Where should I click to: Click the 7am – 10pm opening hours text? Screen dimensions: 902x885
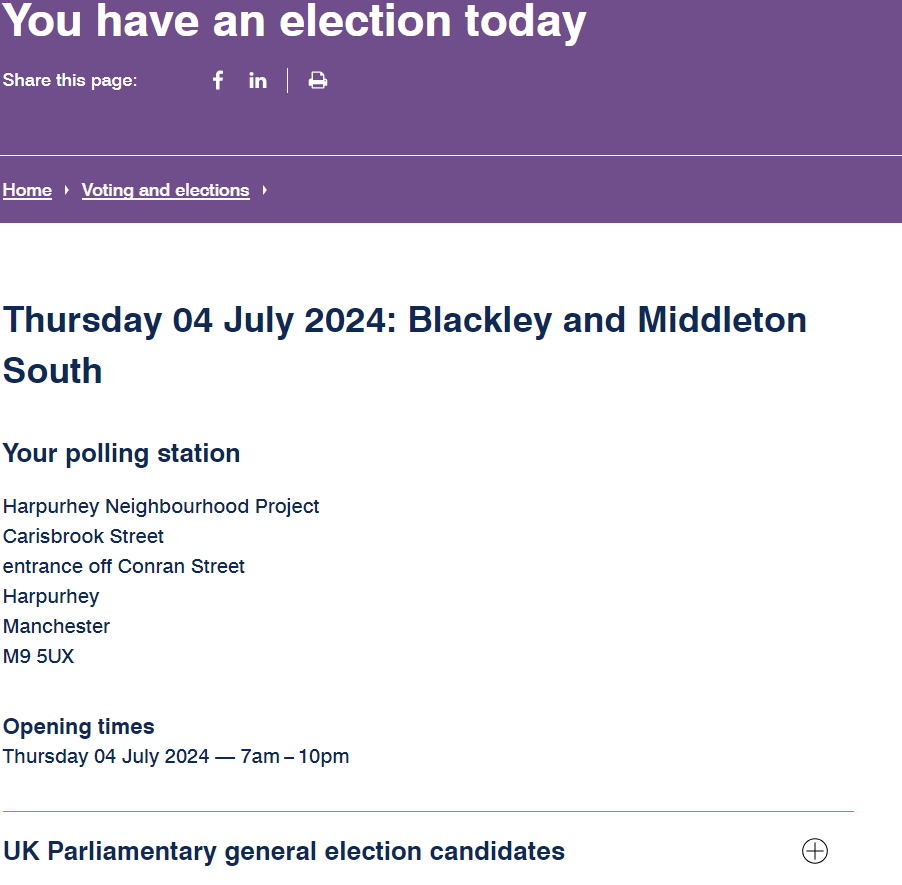pos(295,756)
